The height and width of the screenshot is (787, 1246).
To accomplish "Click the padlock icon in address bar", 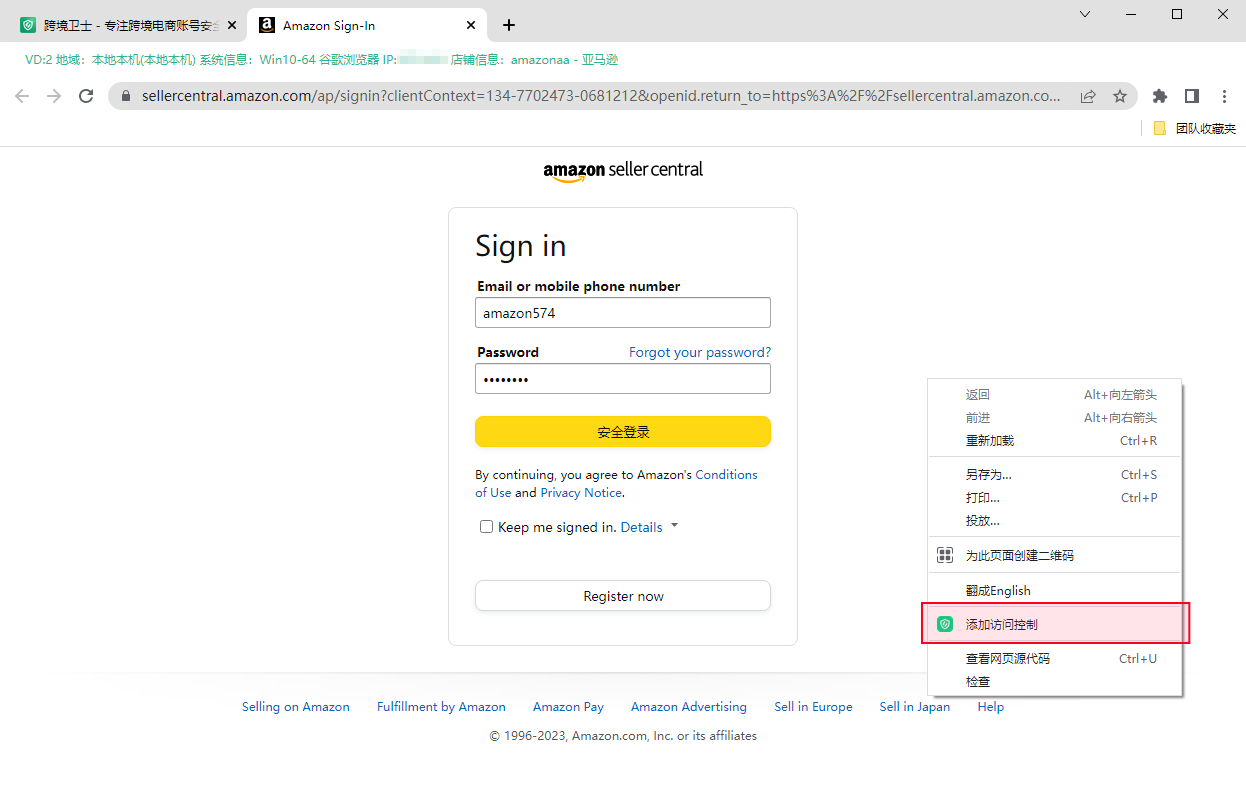I will (126, 96).
